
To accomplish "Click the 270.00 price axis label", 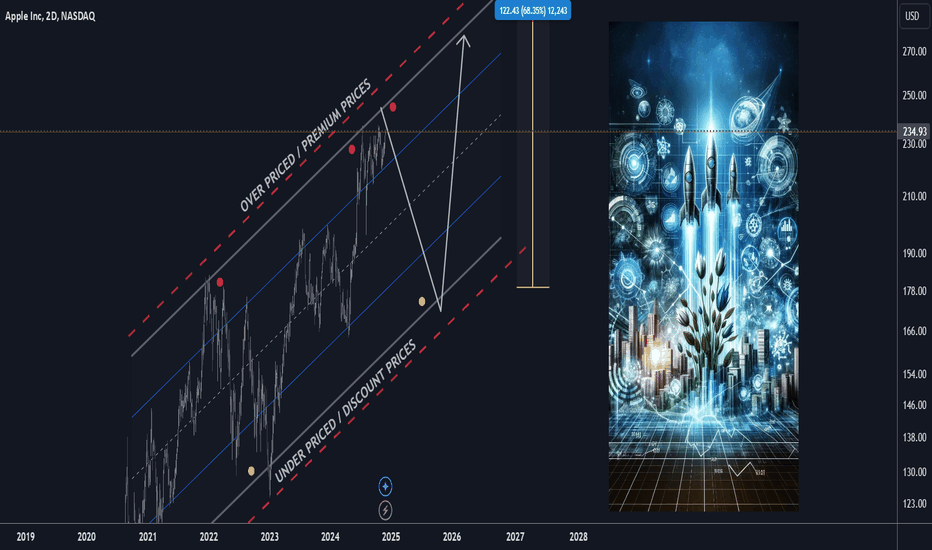I will tap(914, 52).
